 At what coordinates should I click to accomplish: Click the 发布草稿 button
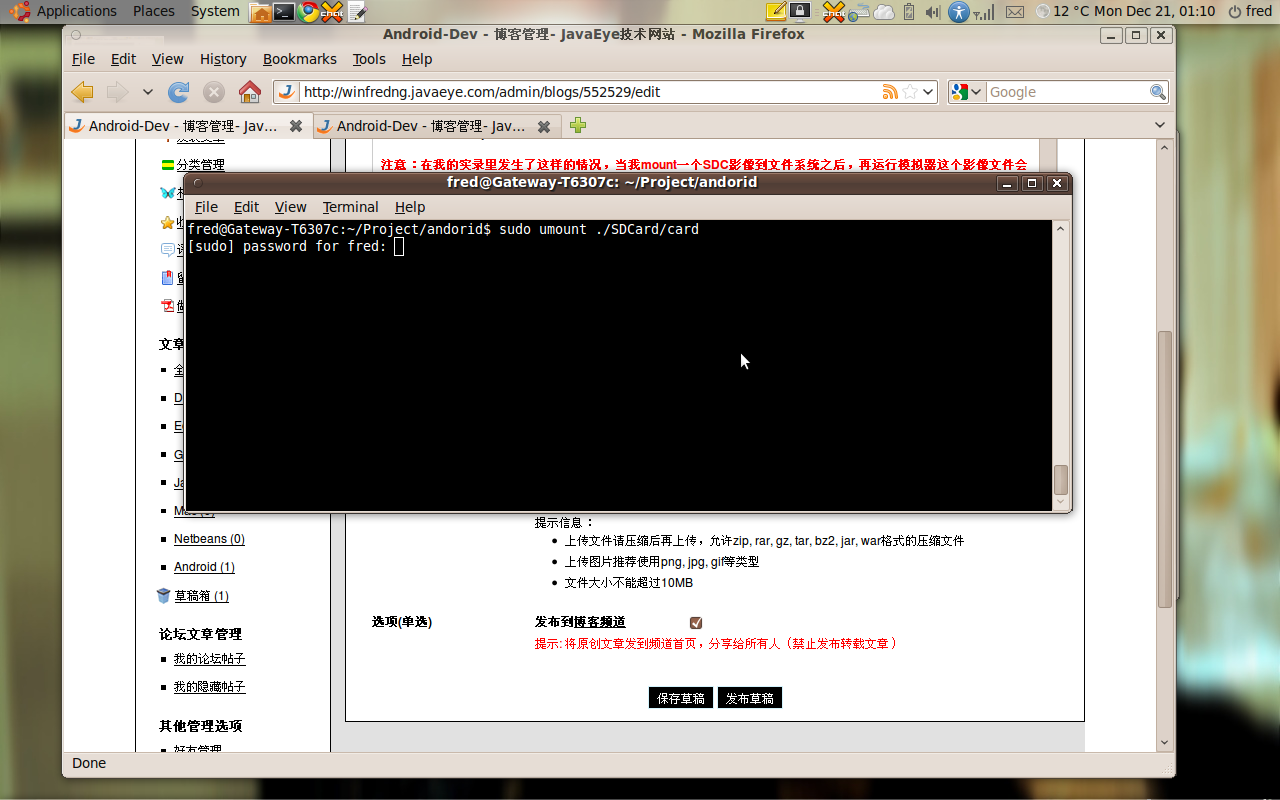(x=750, y=698)
